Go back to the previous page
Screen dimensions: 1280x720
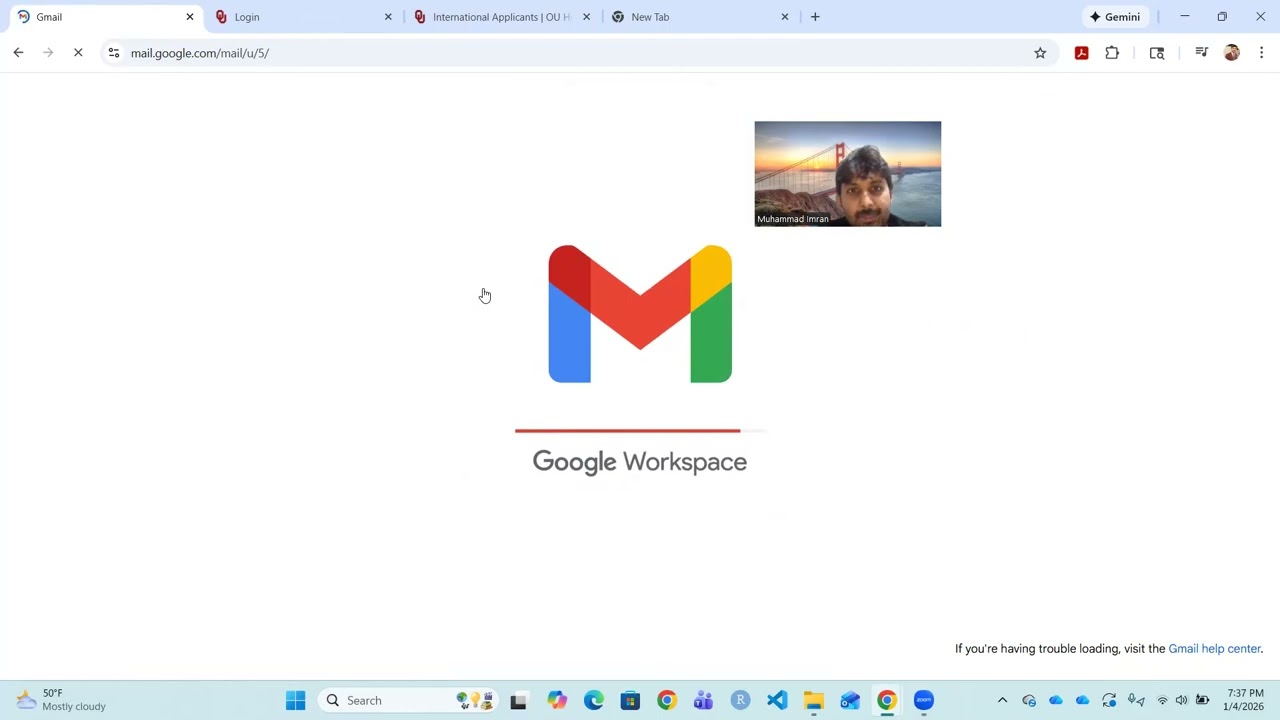[18, 53]
